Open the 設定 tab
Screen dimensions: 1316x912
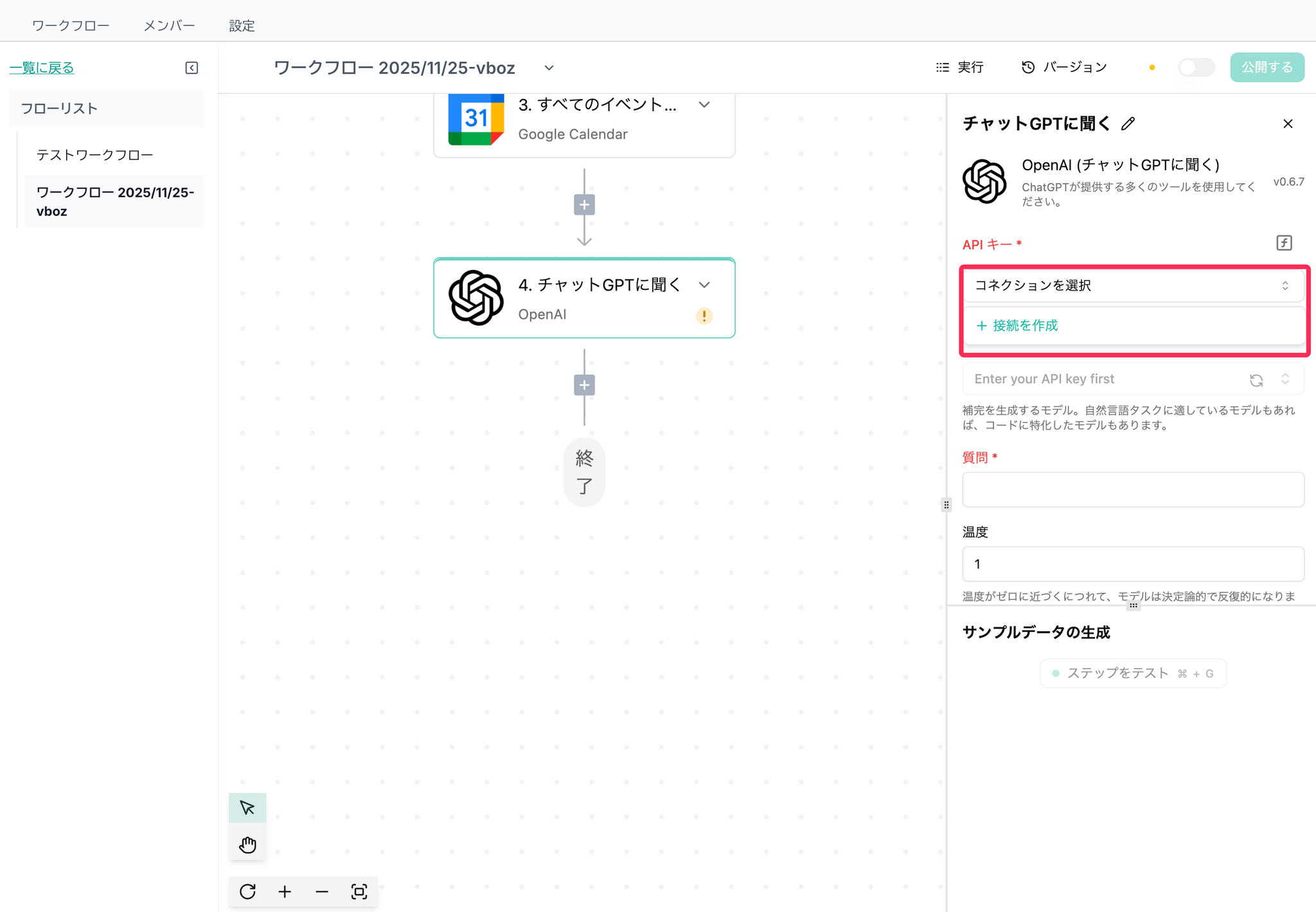pos(242,26)
